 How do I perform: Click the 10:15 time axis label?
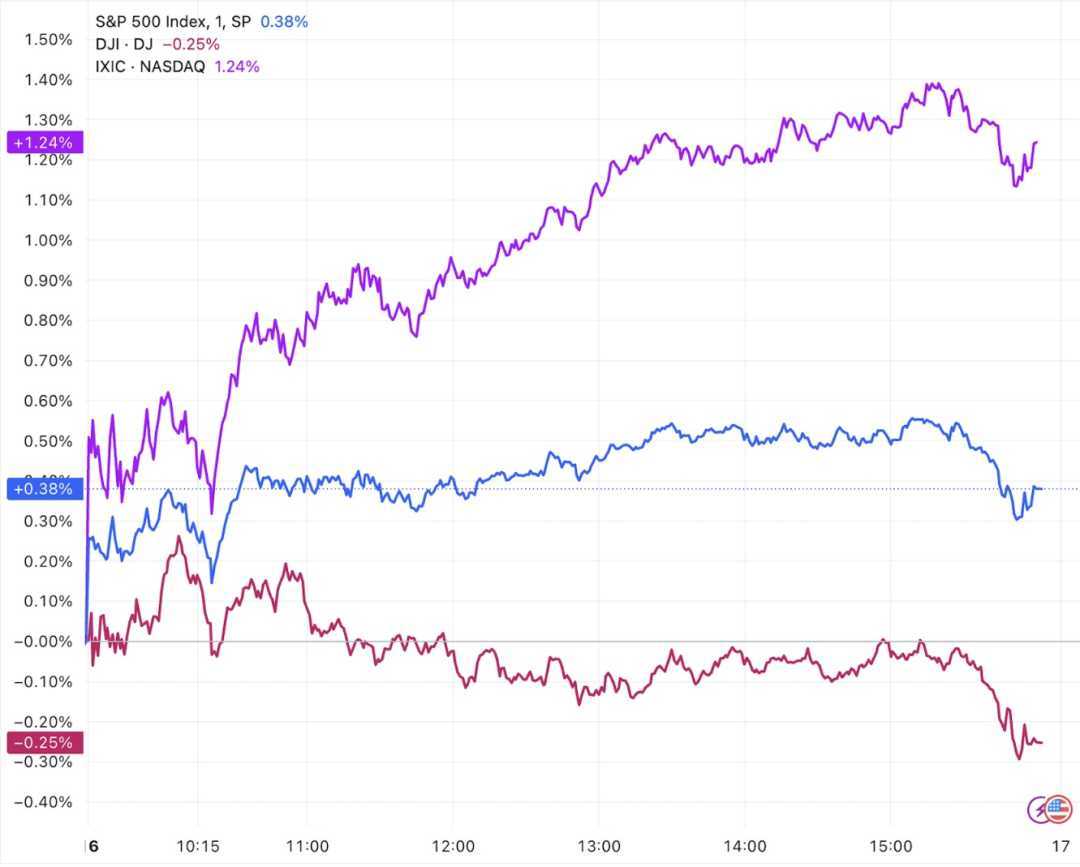[198, 844]
